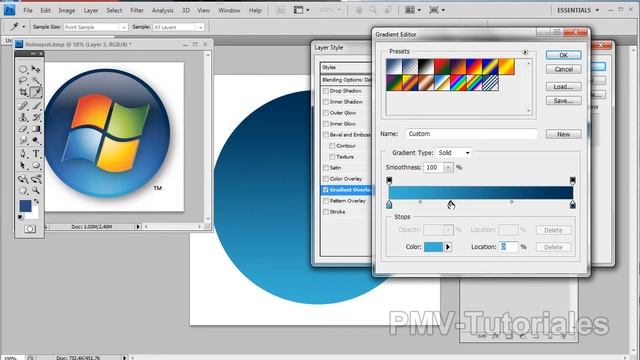Image resolution: width=640 pixels, height=360 pixels.
Task: Enable the Color Overlay checkbox
Action: pyautogui.click(x=326, y=179)
